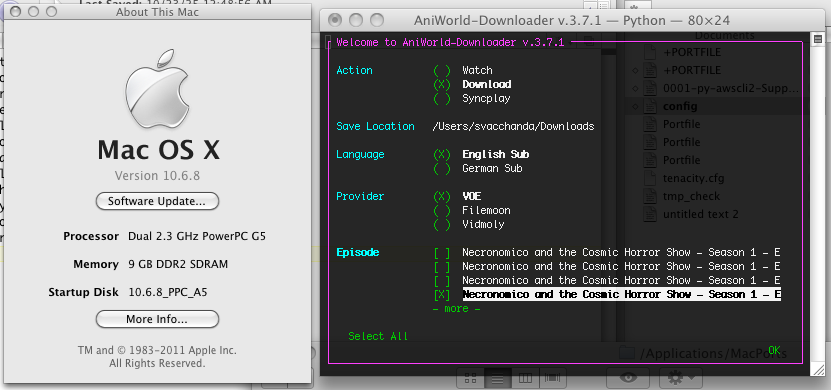Click the cyan 'Language' label
Screen dimensions: 831x390
pyautogui.click(x=360, y=155)
